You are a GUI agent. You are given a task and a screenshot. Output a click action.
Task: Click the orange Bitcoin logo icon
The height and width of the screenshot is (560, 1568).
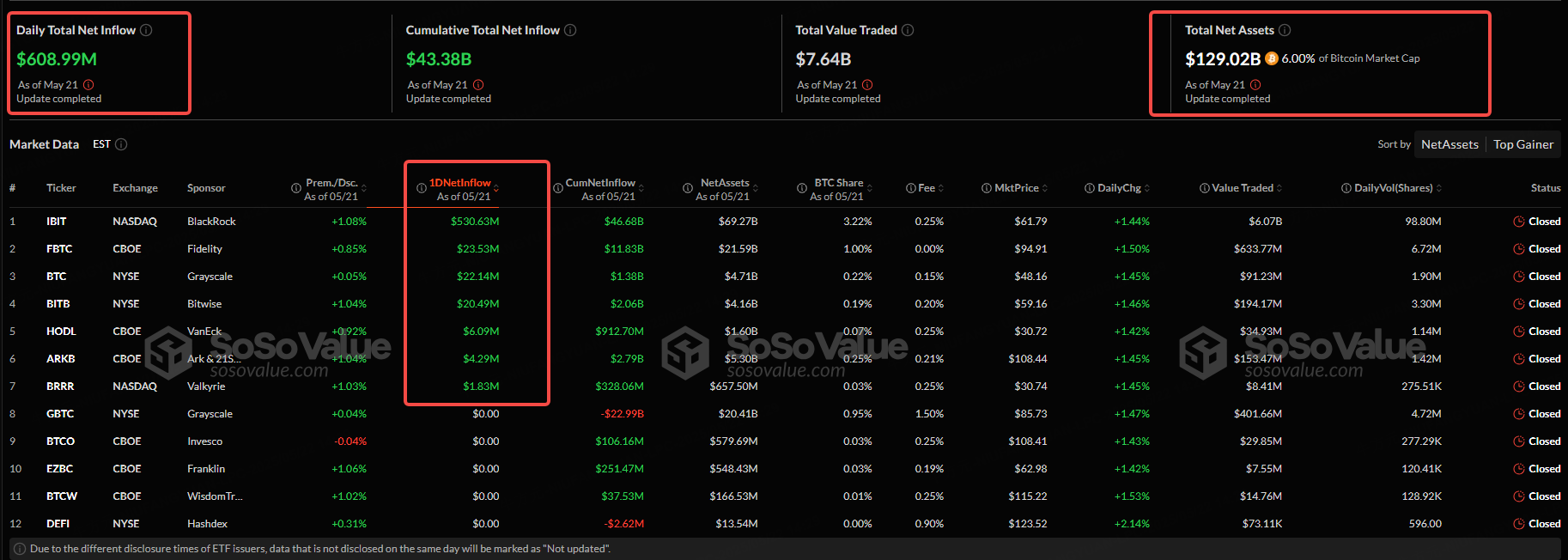(x=1272, y=58)
